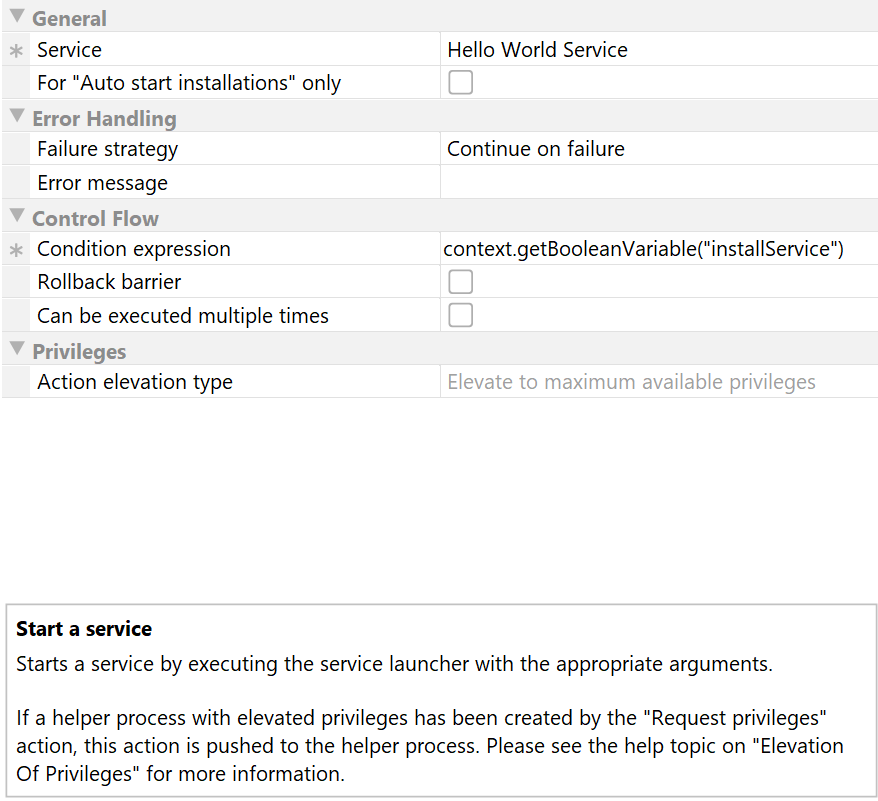878x801 pixels.
Task: Enable "Auto start installations" only checkbox
Action: pos(460,82)
